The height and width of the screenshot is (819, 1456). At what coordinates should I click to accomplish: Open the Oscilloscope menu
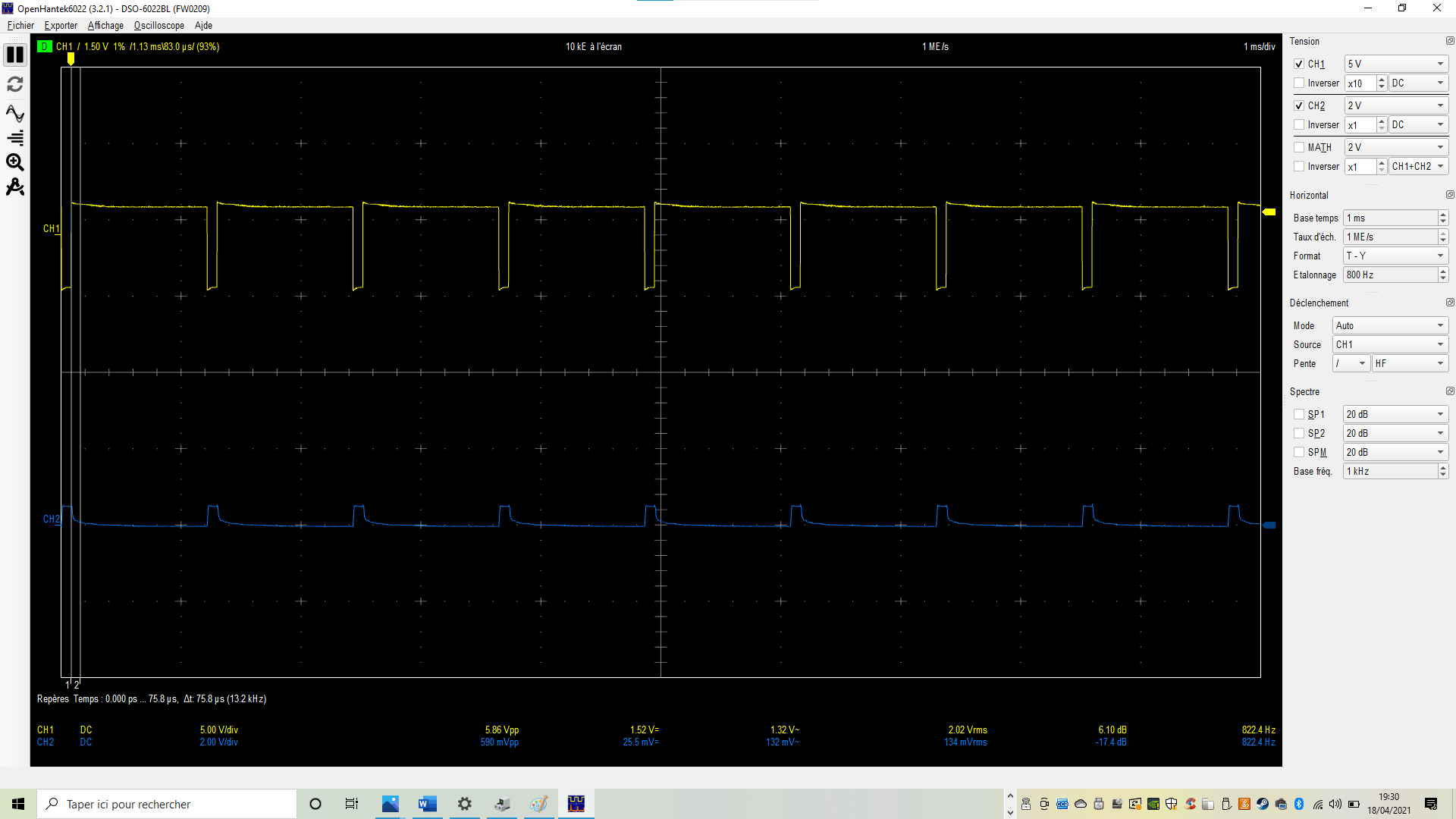[x=158, y=26]
